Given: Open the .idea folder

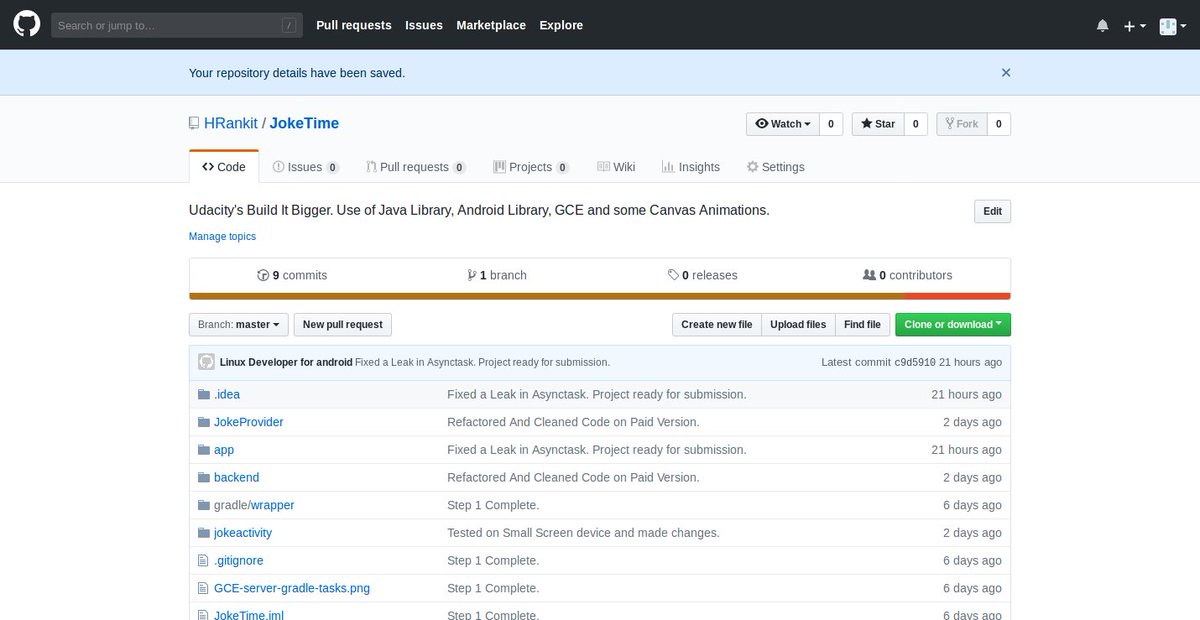Looking at the screenshot, I should coord(227,394).
